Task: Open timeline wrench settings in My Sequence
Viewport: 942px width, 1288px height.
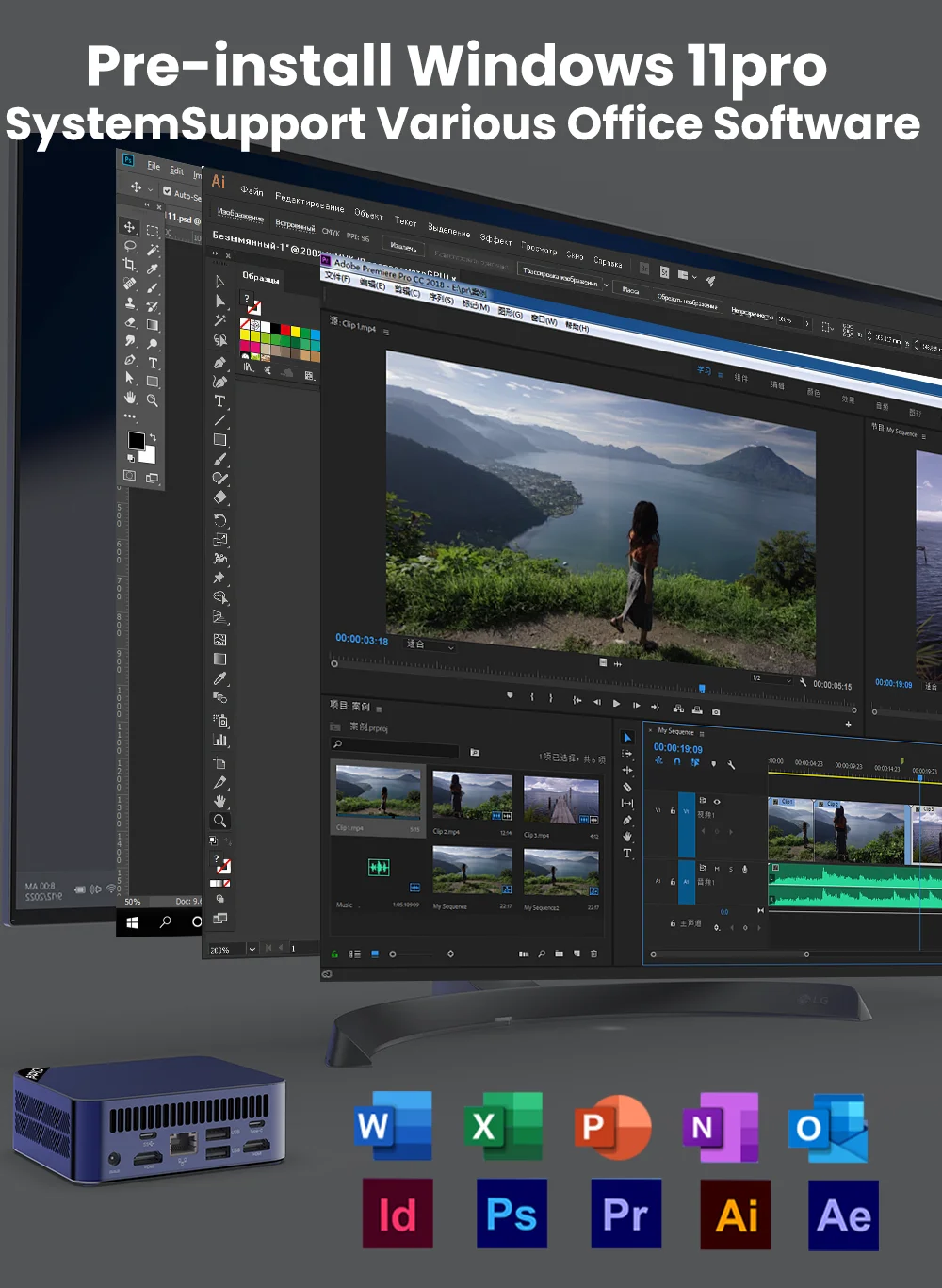Action: tap(731, 764)
